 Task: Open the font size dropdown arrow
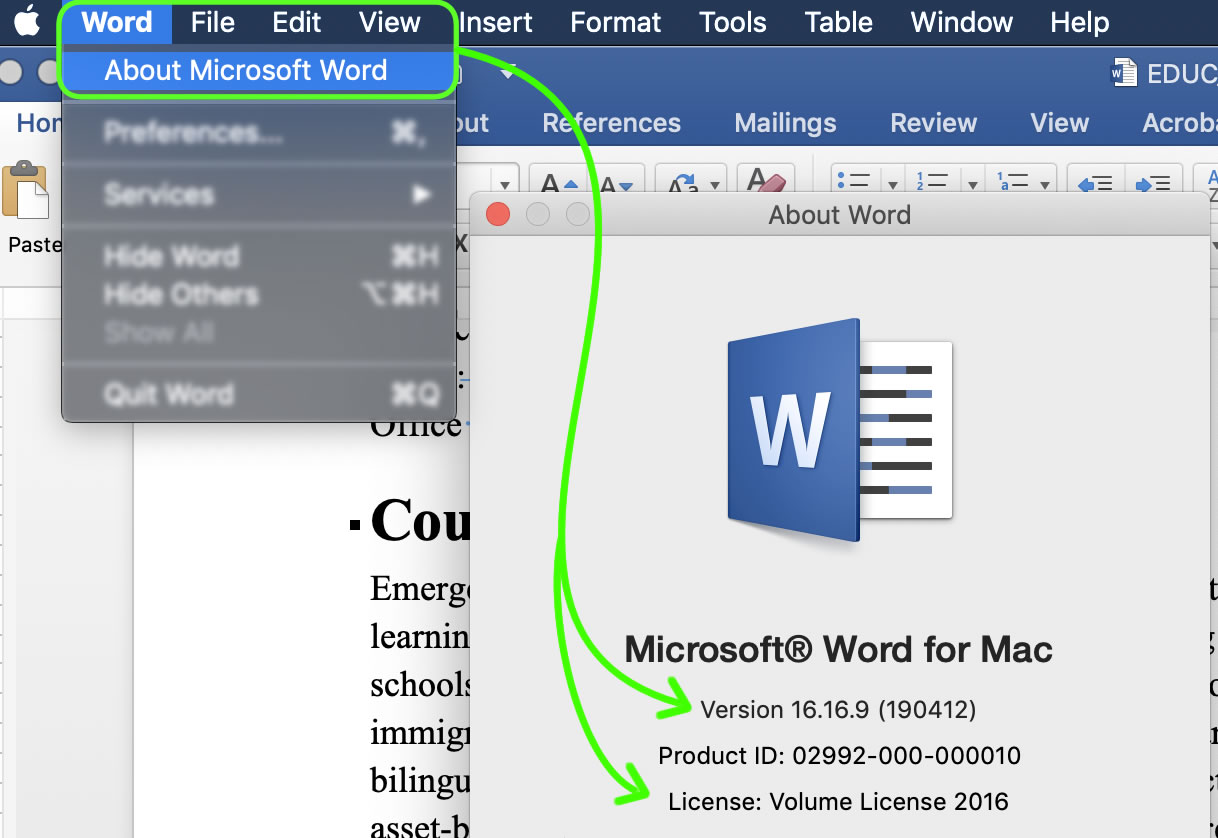[x=506, y=186]
